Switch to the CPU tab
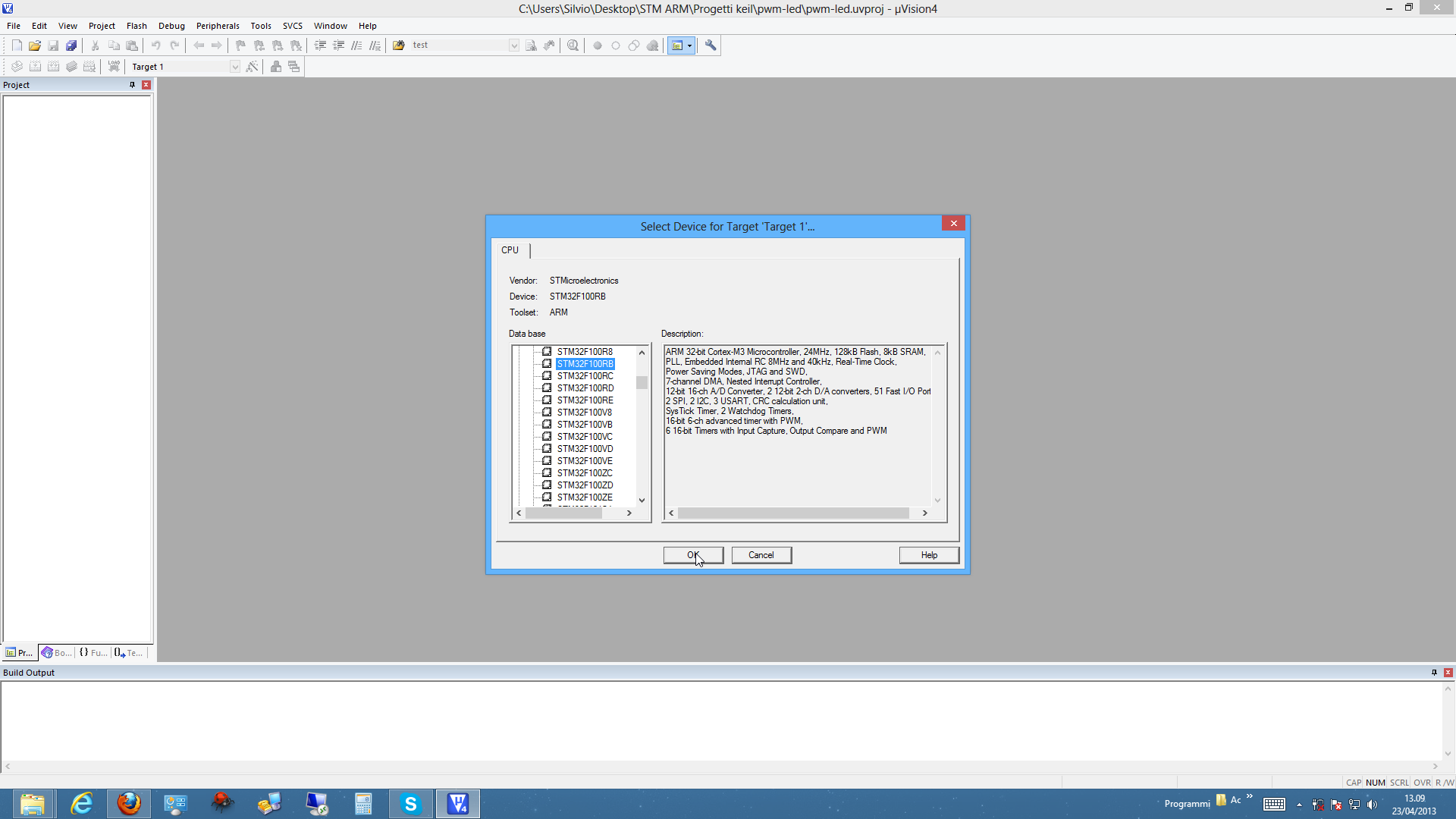 pos(510,250)
